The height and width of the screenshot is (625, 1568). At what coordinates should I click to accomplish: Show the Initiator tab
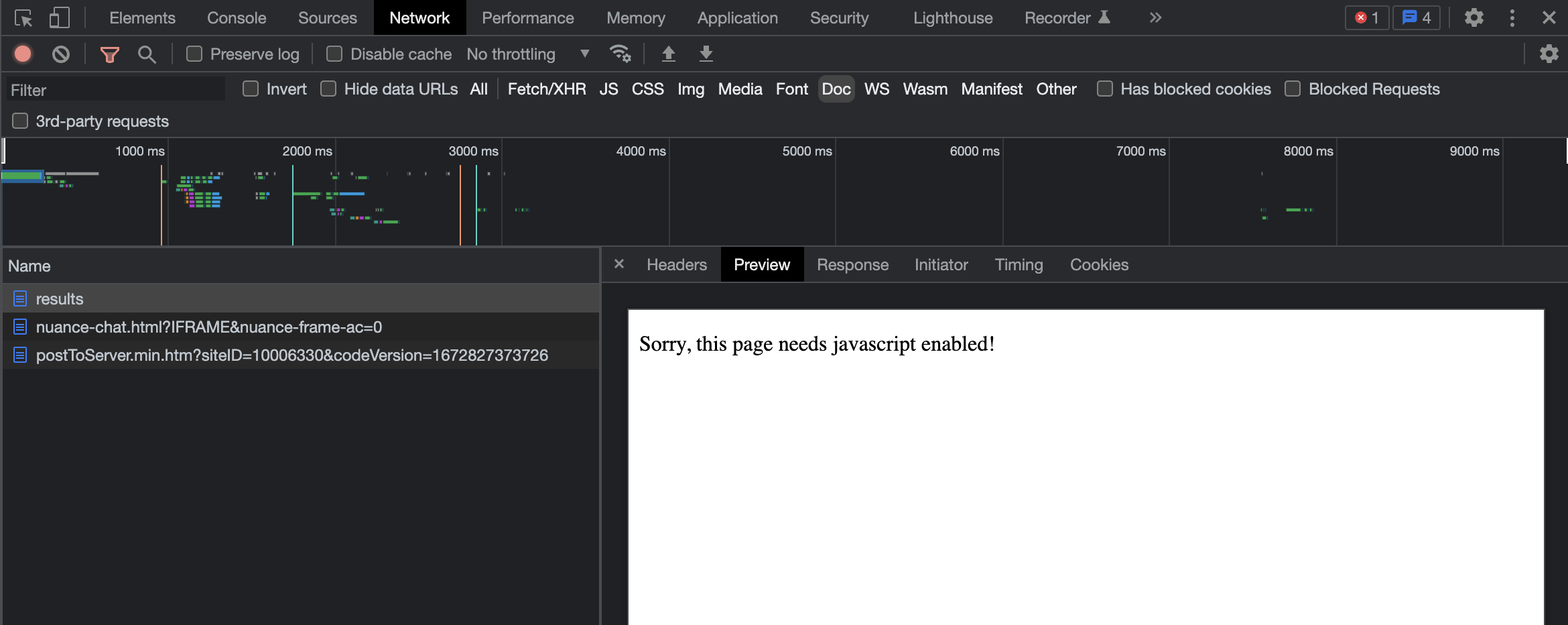(x=941, y=265)
